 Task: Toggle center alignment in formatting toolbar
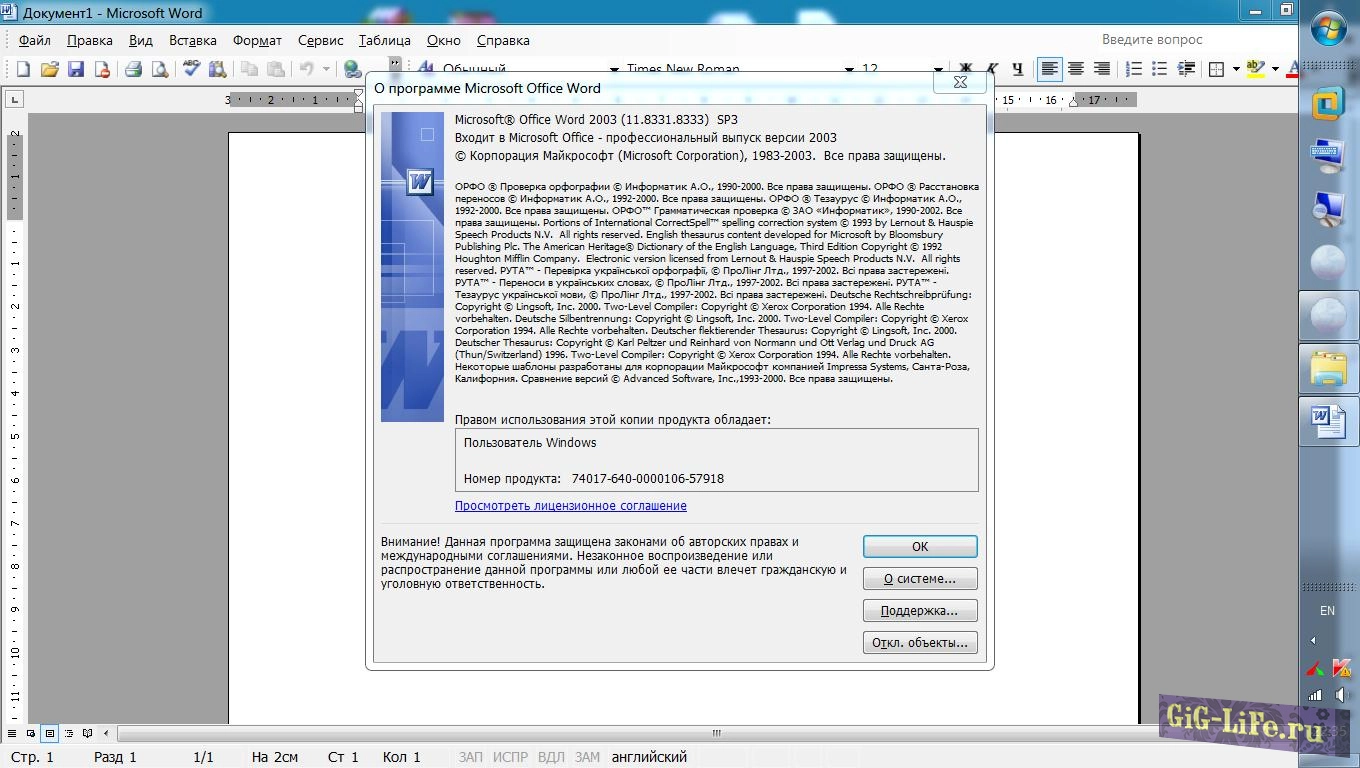tap(1076, 69)
